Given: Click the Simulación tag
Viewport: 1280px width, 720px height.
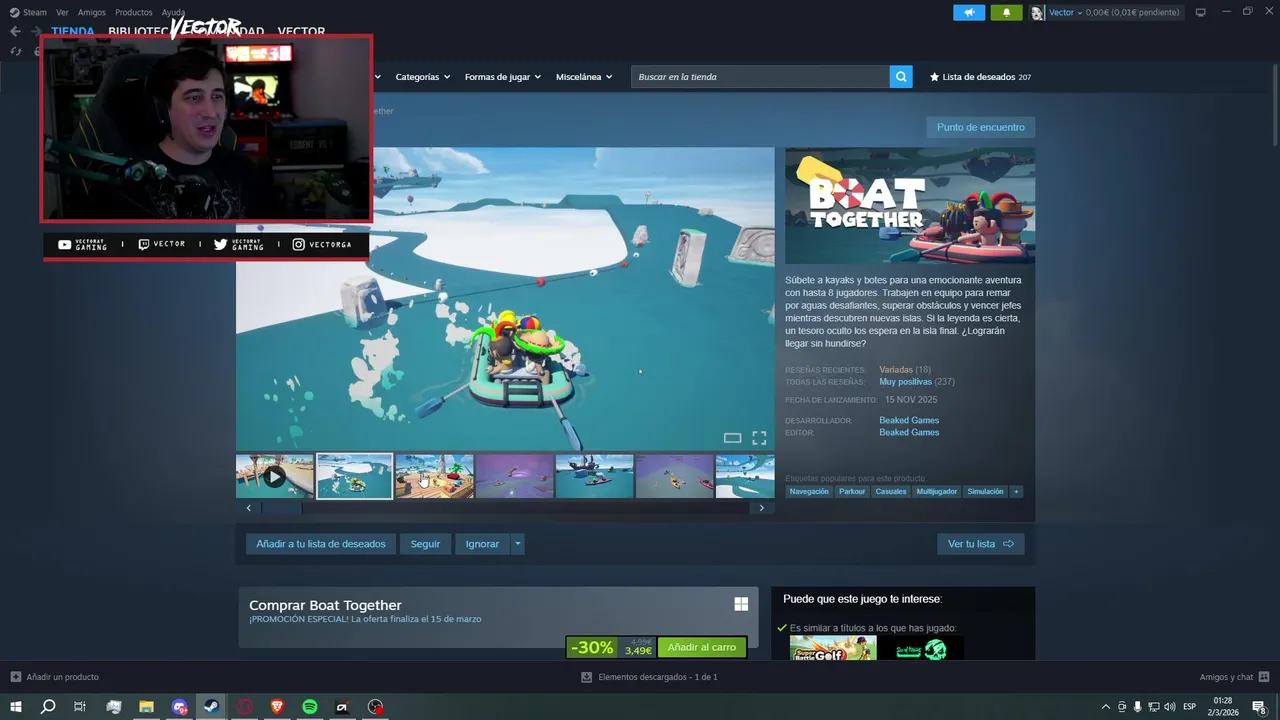Looking at the screenshot, I should coord(985,491).
